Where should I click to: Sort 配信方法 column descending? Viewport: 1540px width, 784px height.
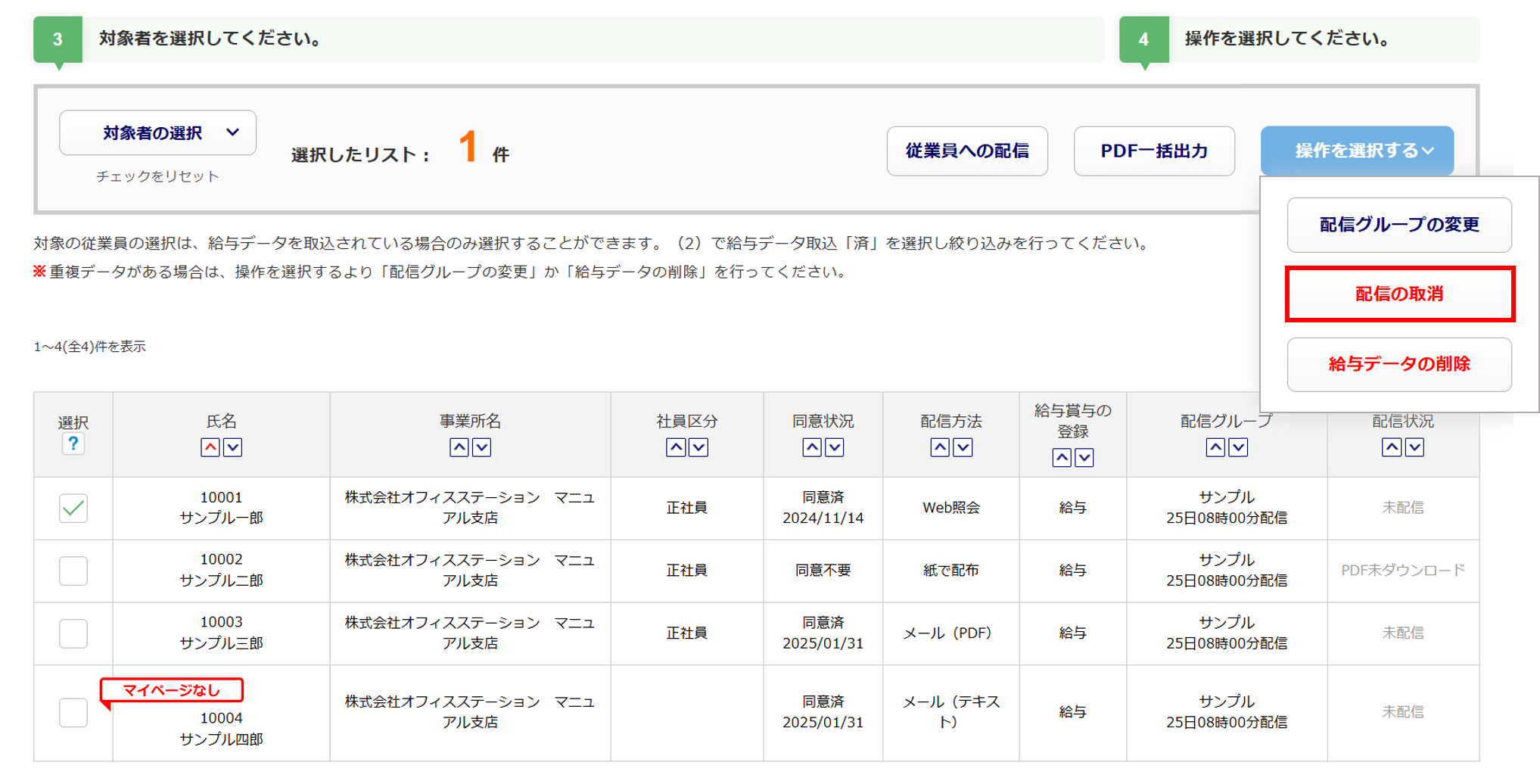click(x=963, y=447)
